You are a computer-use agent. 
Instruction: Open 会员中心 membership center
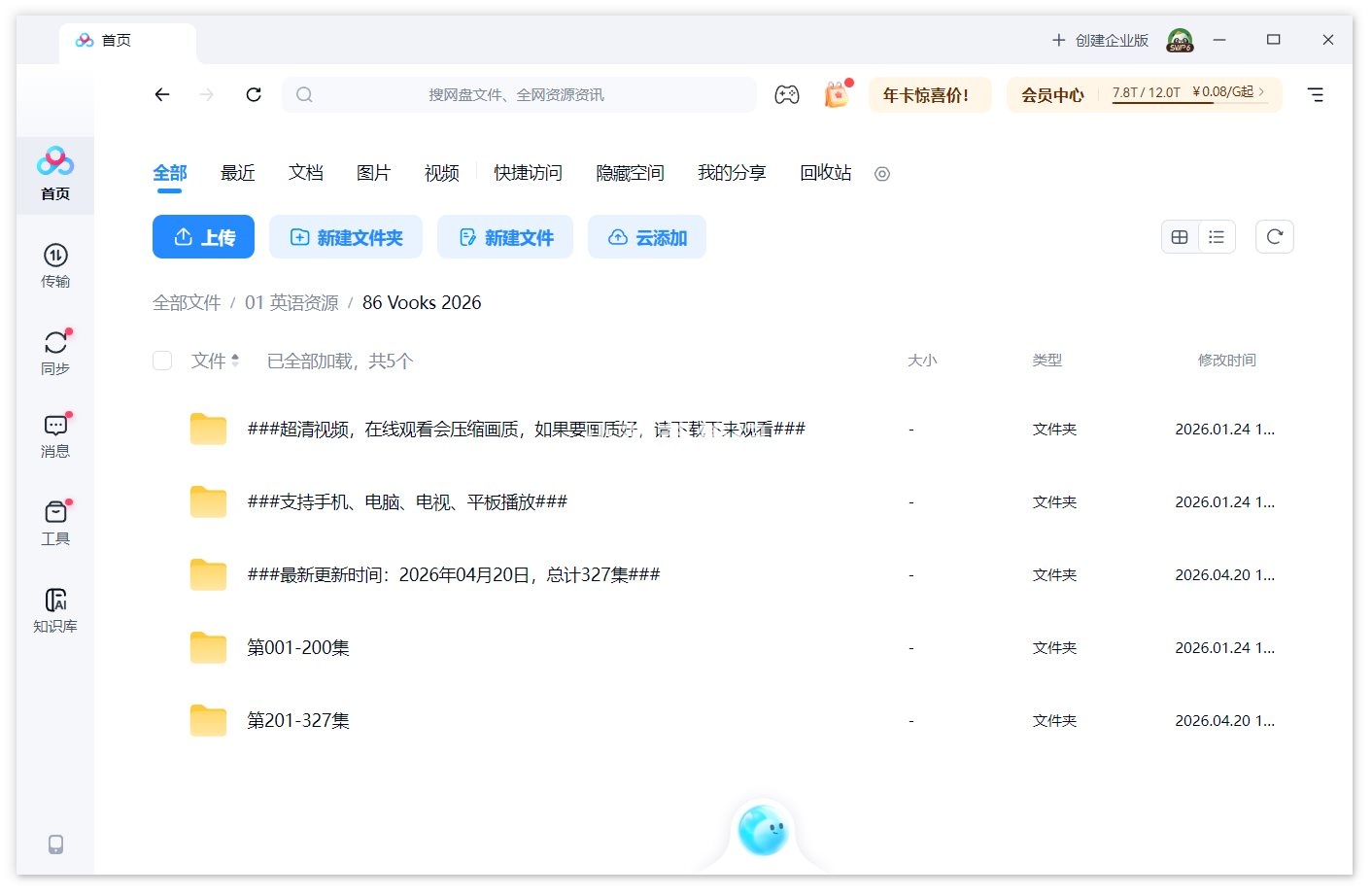1051,94
